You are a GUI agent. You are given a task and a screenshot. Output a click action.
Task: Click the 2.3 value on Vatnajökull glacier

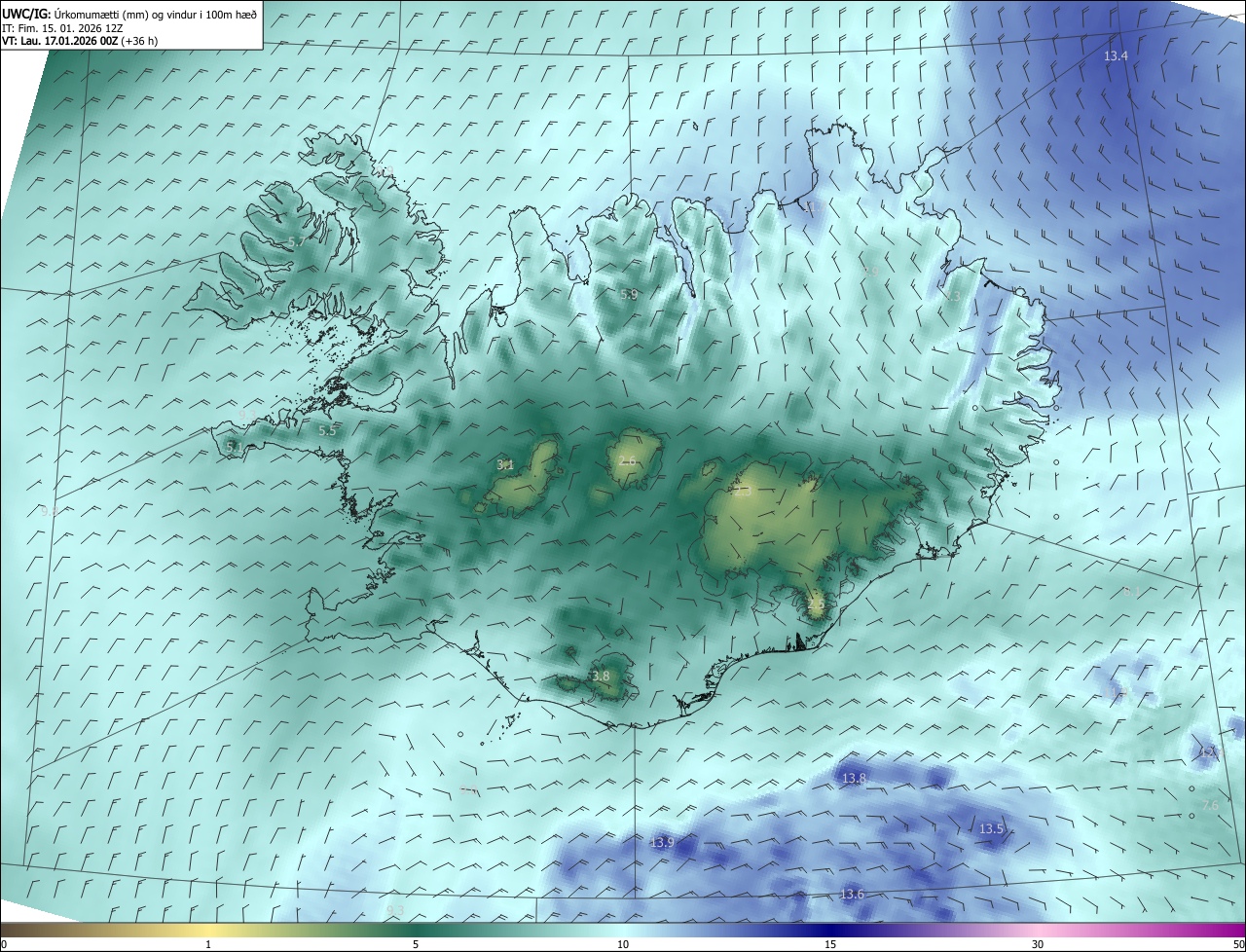[x=743, y=492]
